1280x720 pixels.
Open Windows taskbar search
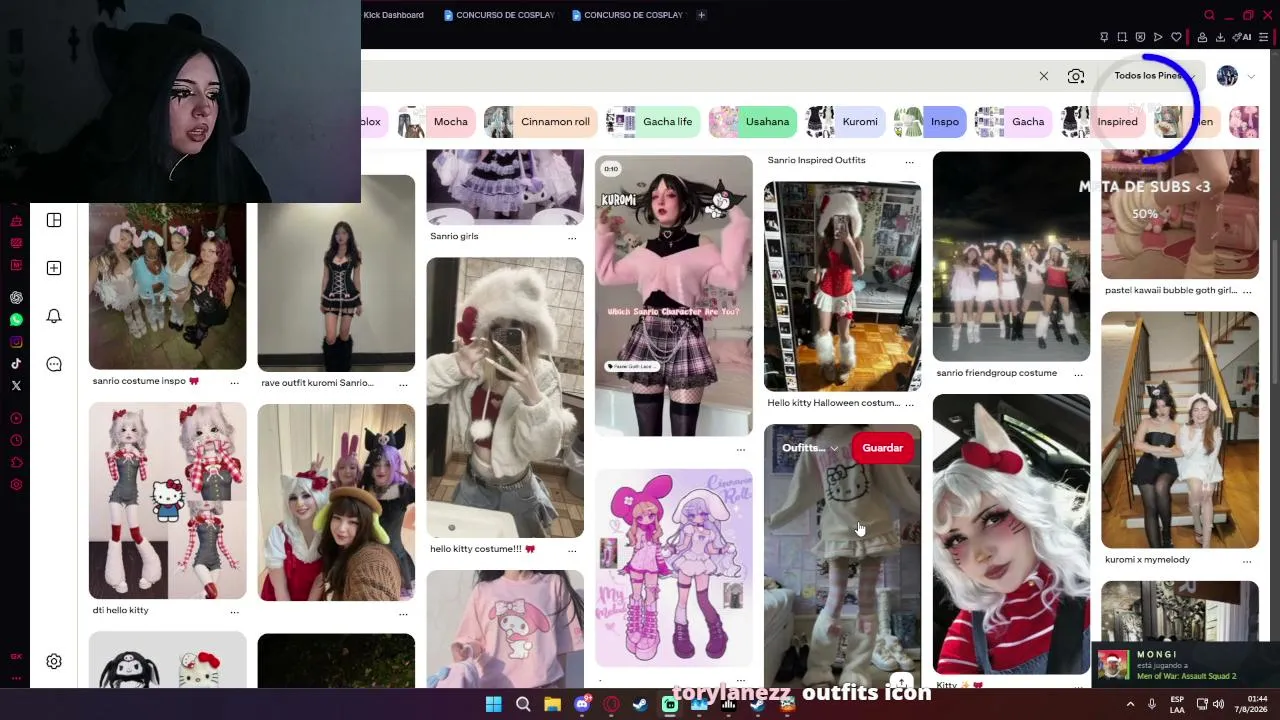(x=523, y=704)
